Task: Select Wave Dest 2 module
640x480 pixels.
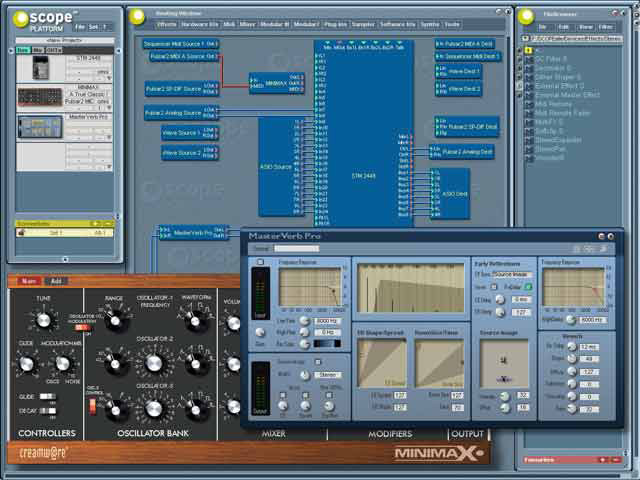Action: 458,89
